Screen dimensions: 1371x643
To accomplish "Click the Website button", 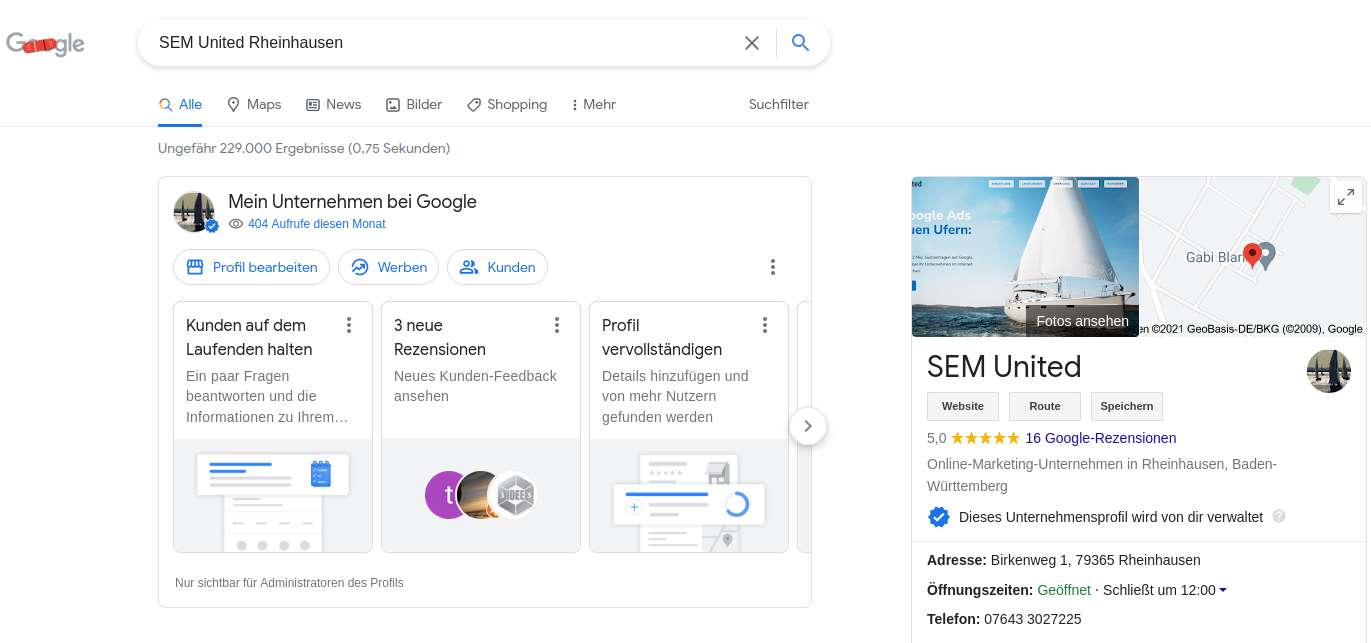I will (963, 406).
